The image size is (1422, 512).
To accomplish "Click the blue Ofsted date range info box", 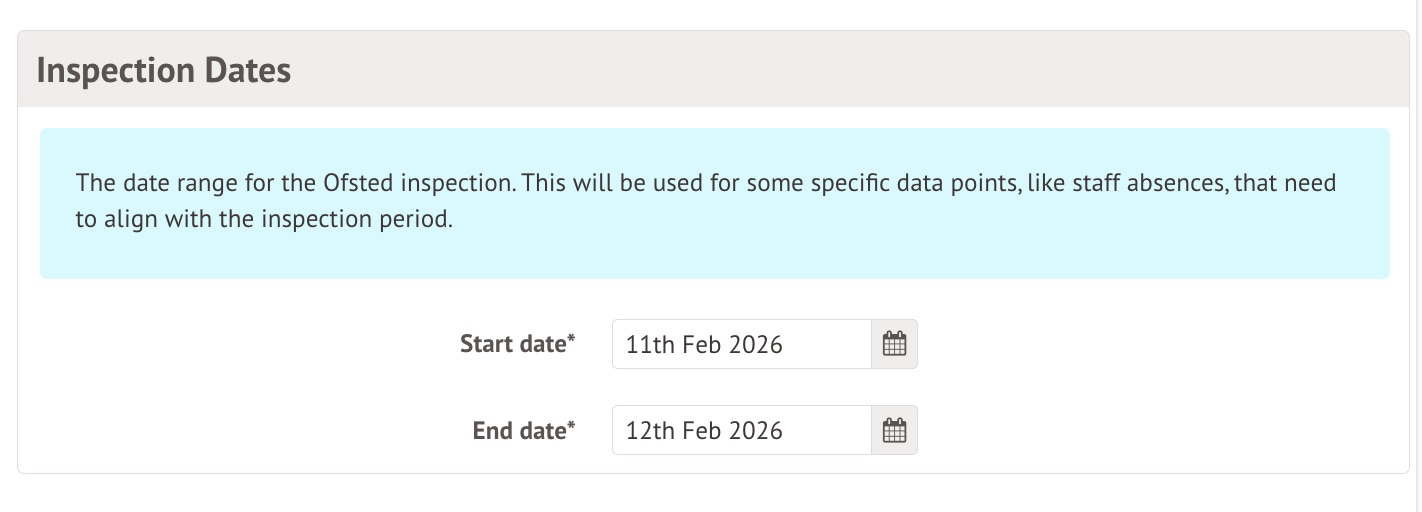I will click(x=714, y=250).
